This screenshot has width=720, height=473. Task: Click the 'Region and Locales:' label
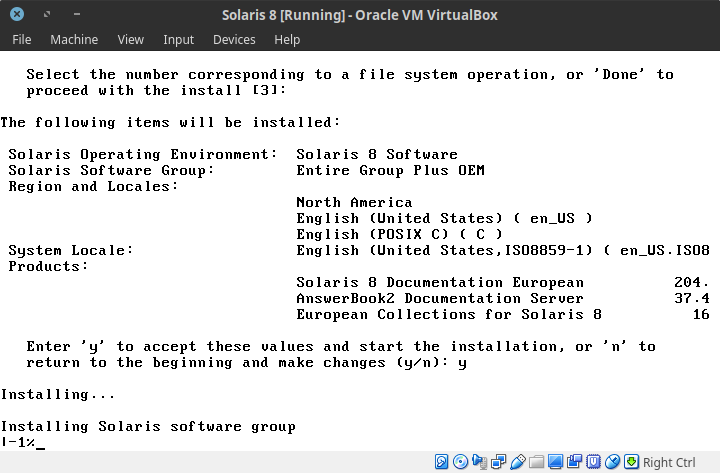point(93,186)
